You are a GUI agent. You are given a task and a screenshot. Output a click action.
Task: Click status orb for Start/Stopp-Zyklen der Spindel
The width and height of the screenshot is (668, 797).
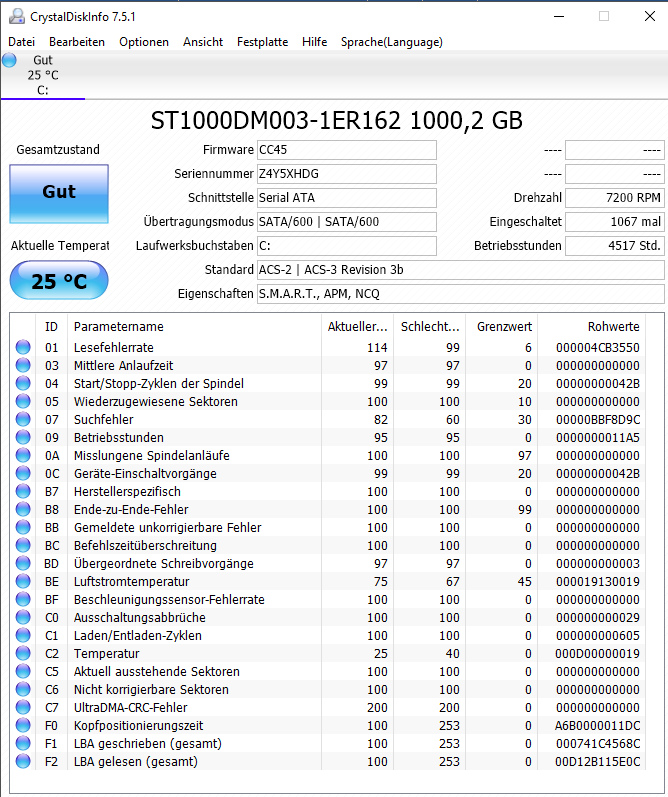(23, 383)
